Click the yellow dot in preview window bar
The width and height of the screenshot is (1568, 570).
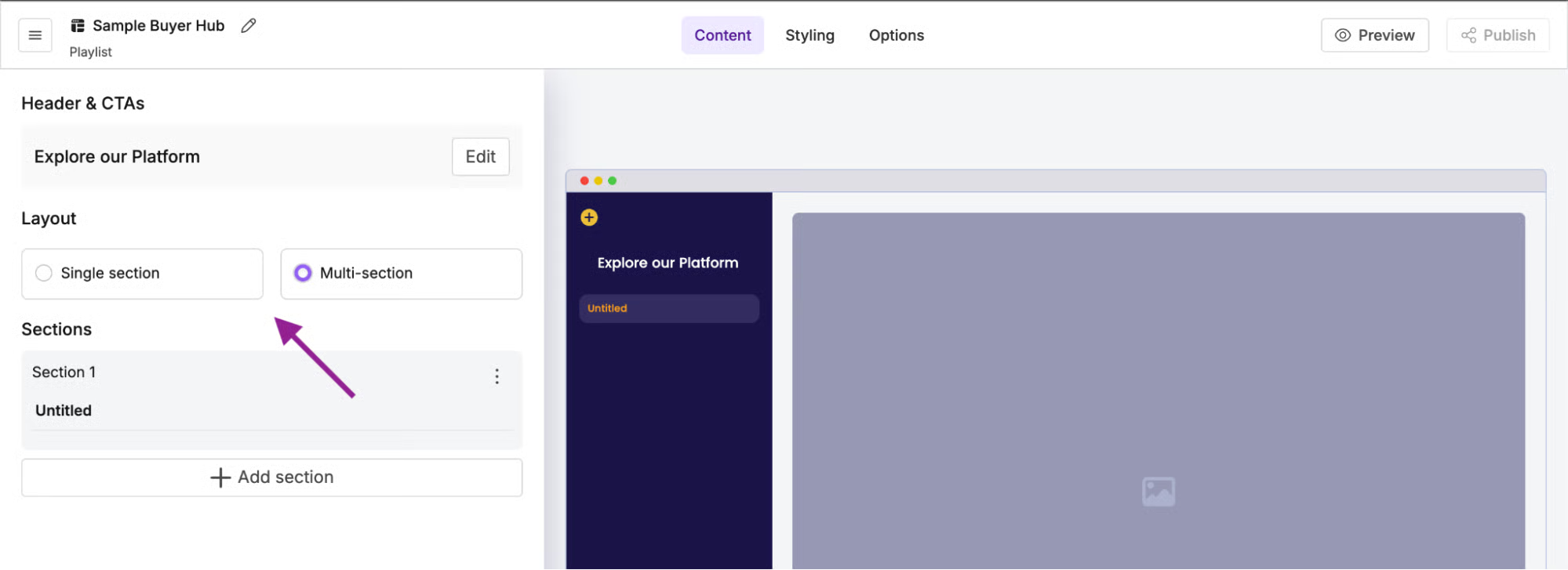pyautogui.click(x=598, y=181)
